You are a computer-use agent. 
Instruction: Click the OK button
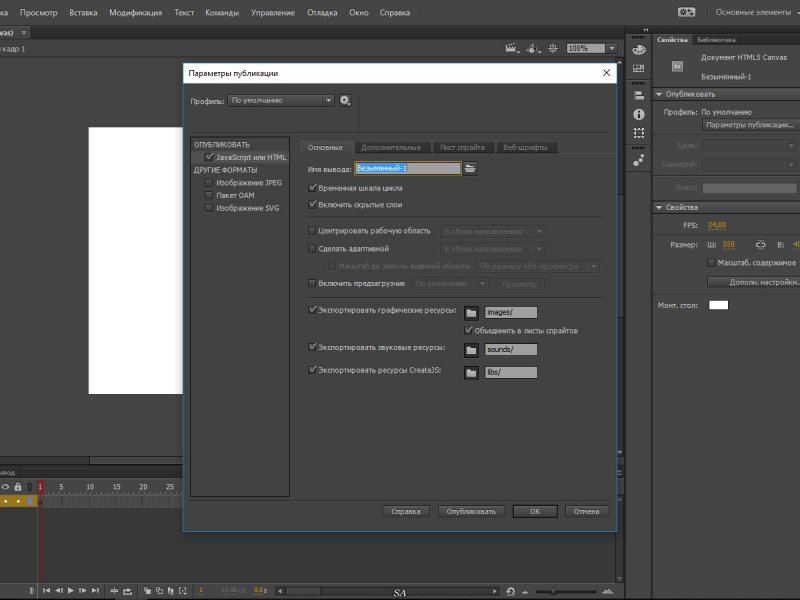pyautogui.click(x=535, y=511)
